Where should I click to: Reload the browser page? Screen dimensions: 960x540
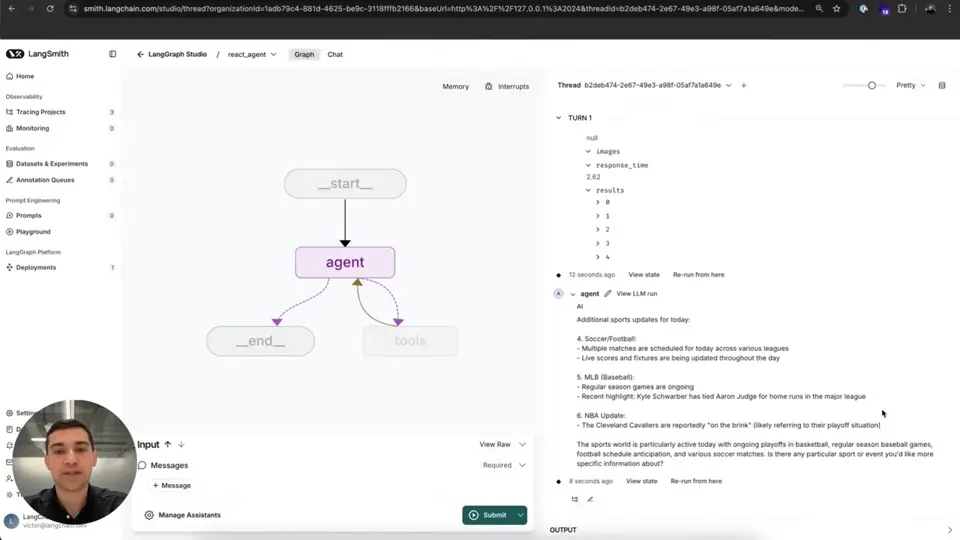pos(50,9)
